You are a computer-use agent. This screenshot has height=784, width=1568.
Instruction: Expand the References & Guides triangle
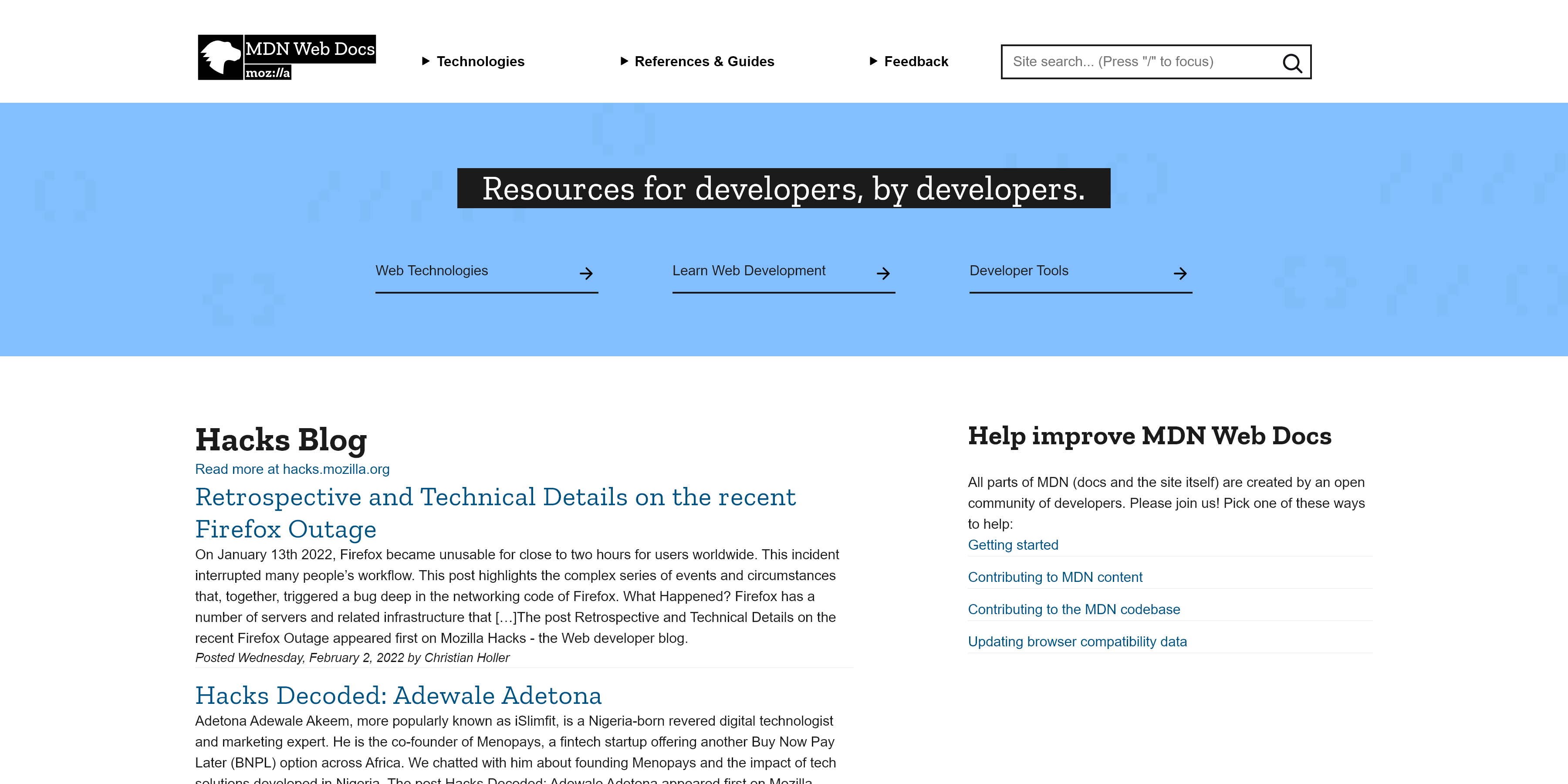[x=624, y=61]
